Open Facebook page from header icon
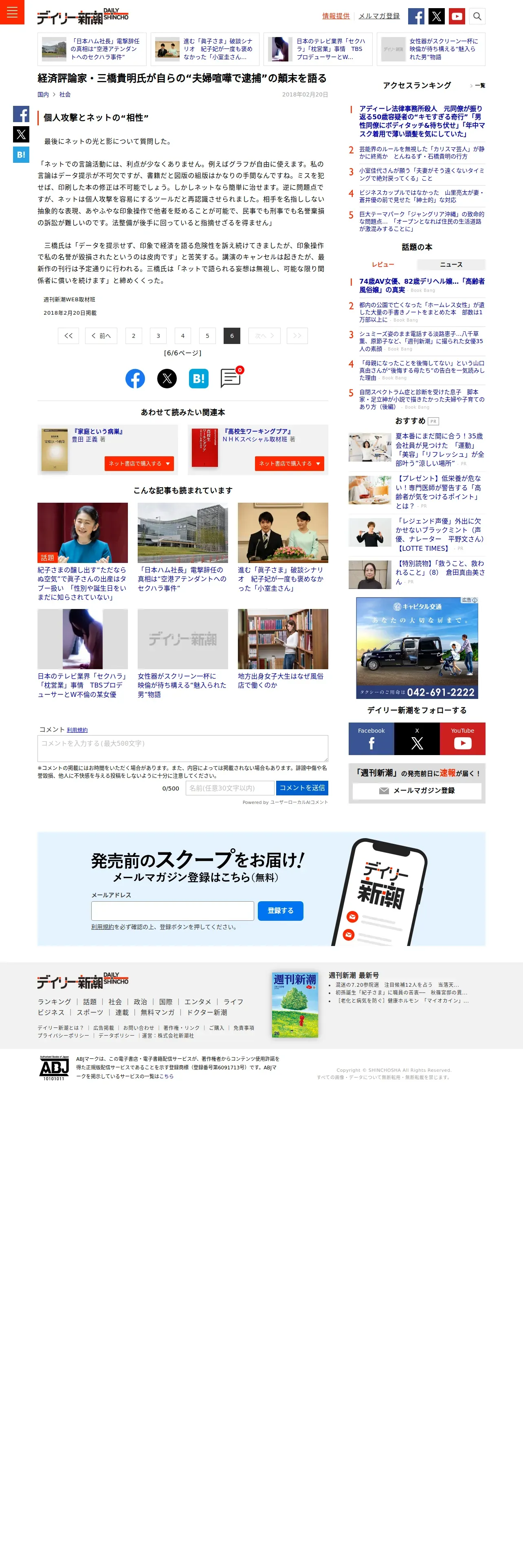 [x=416, y=16]
